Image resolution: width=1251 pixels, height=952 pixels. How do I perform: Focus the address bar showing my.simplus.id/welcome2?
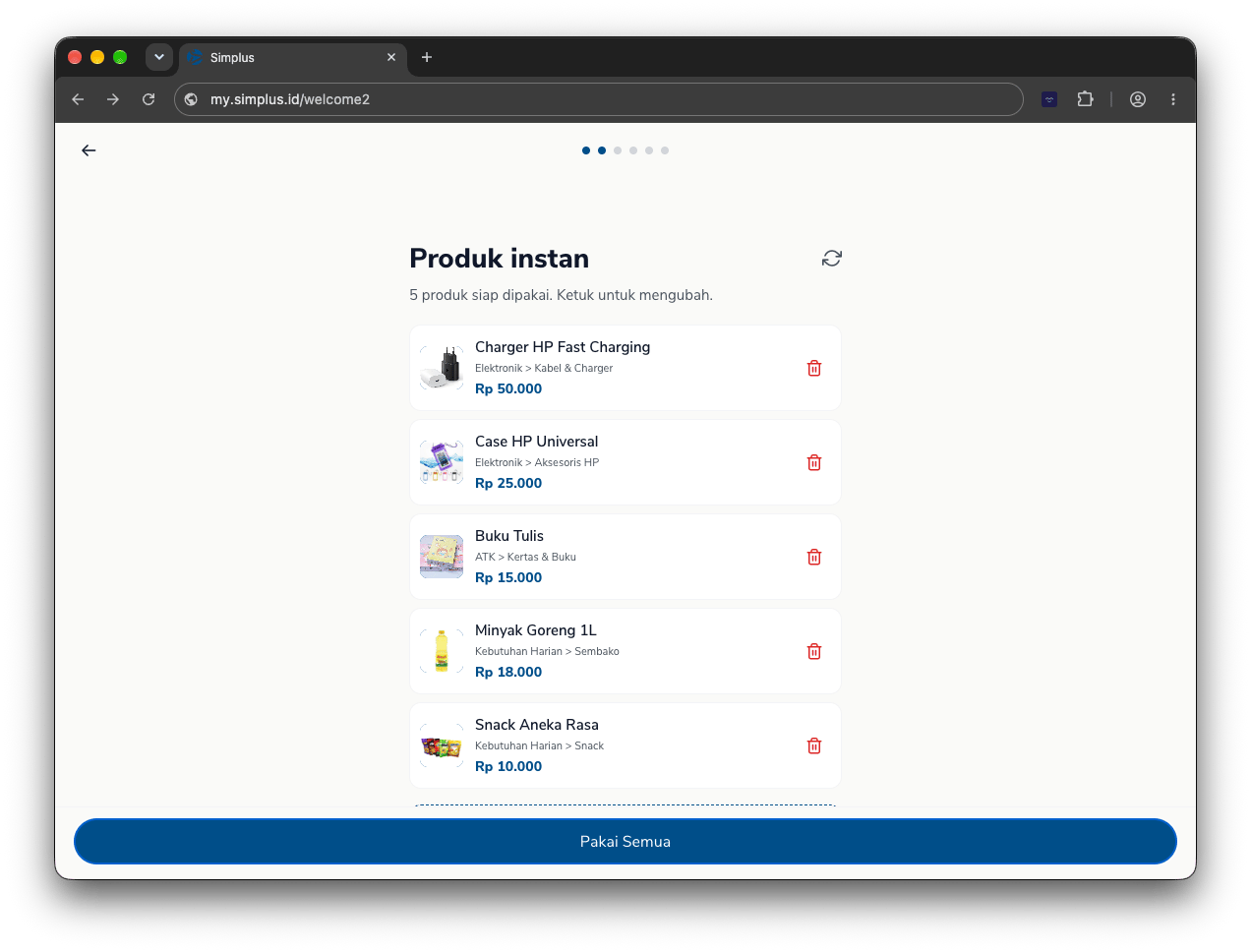599,99
